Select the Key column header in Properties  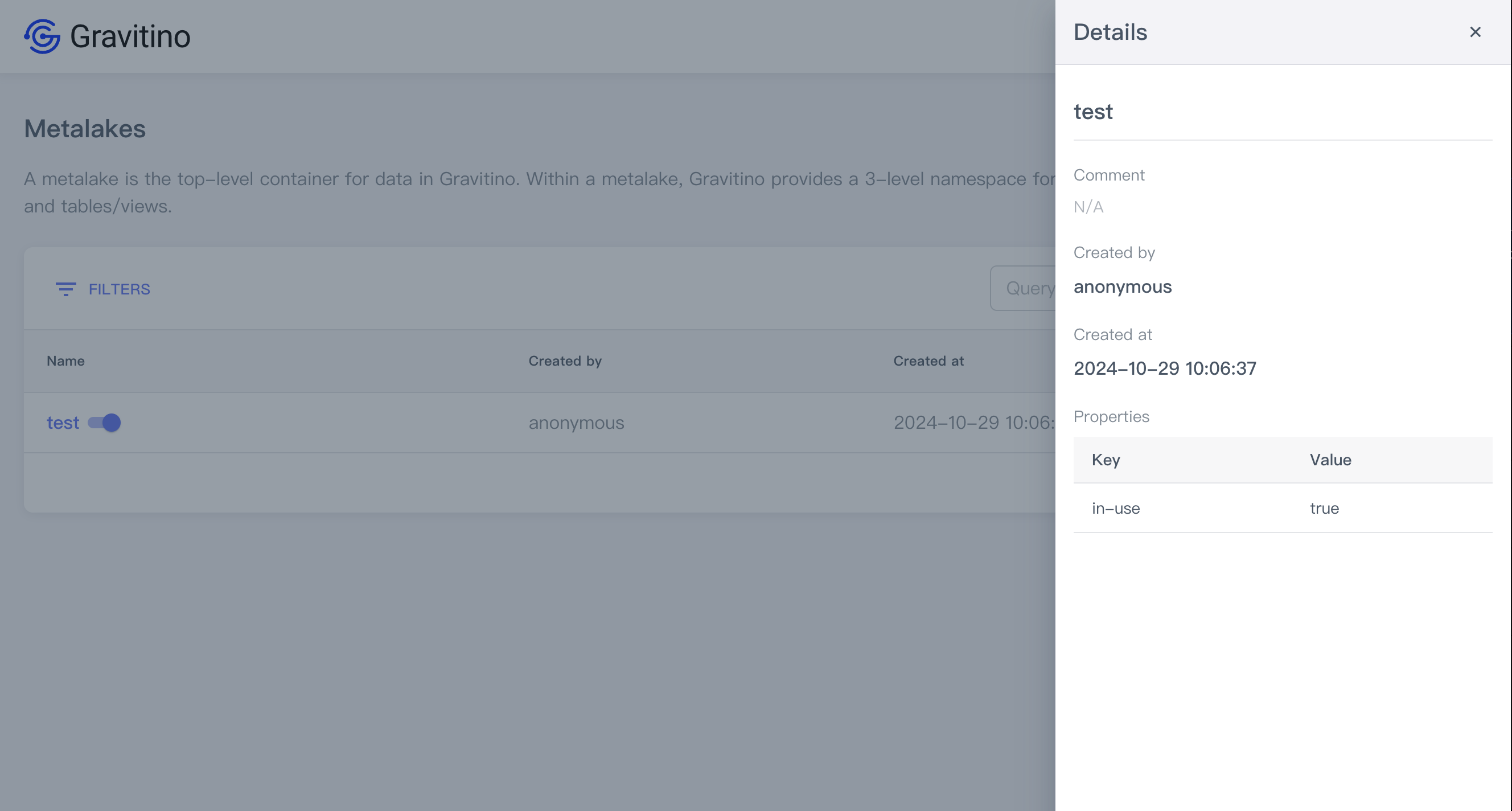pyautogui.click(x=1105, y=460)
